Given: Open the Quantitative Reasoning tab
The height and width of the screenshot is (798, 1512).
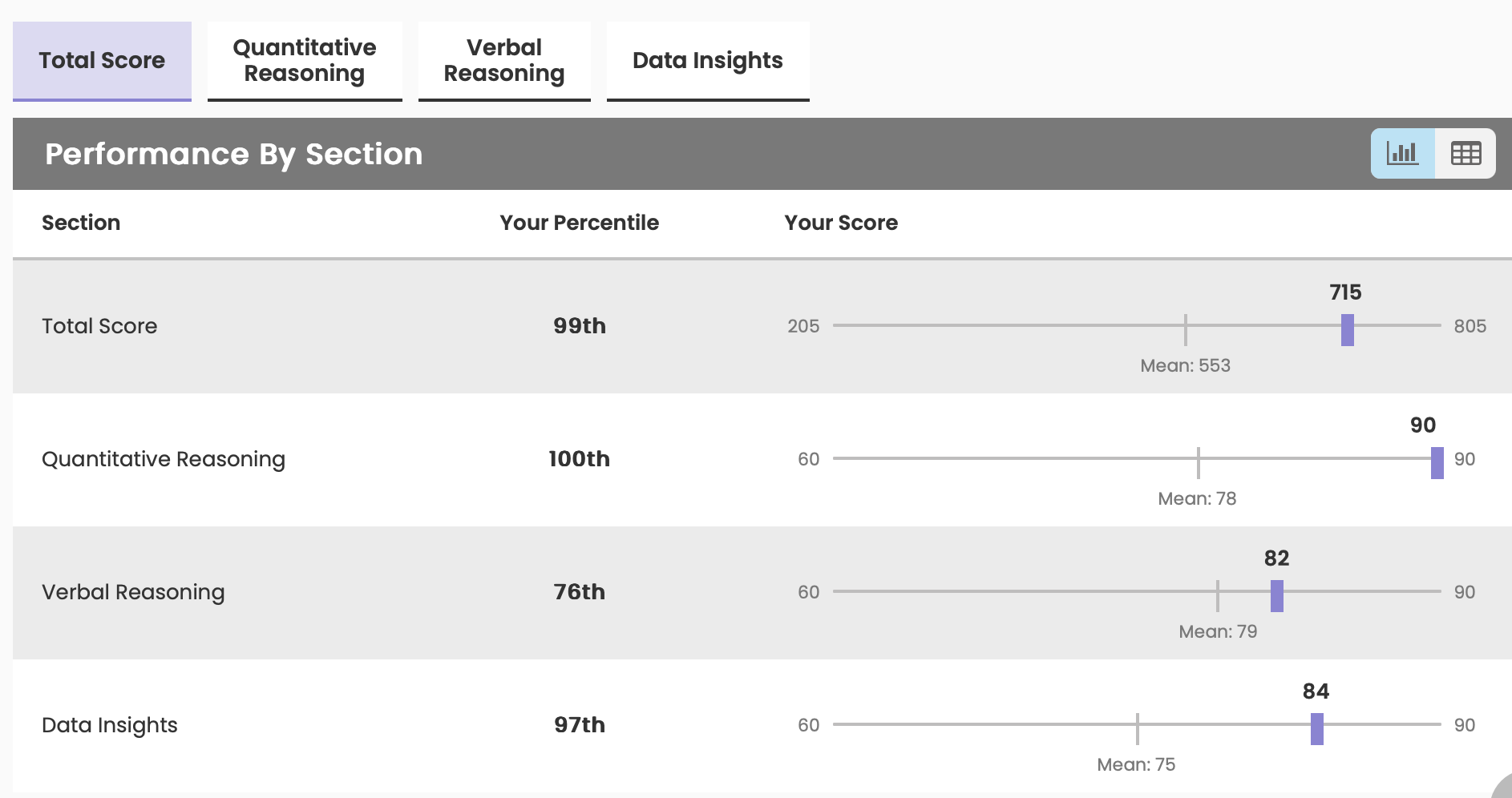Looking at the screenshot, I should [x=304, y=60].
